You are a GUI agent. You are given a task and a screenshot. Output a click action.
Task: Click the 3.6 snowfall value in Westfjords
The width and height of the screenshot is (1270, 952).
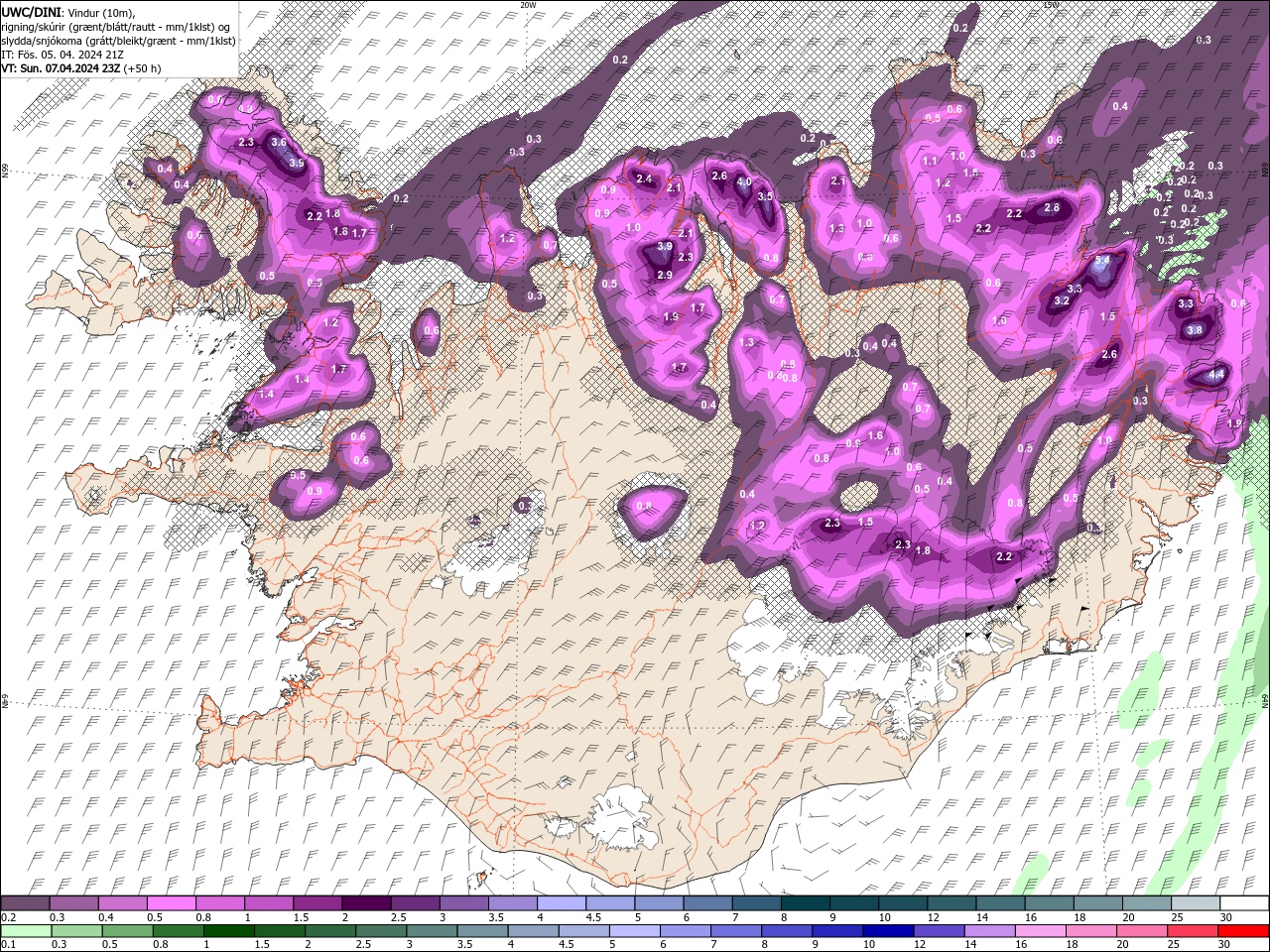279,143
